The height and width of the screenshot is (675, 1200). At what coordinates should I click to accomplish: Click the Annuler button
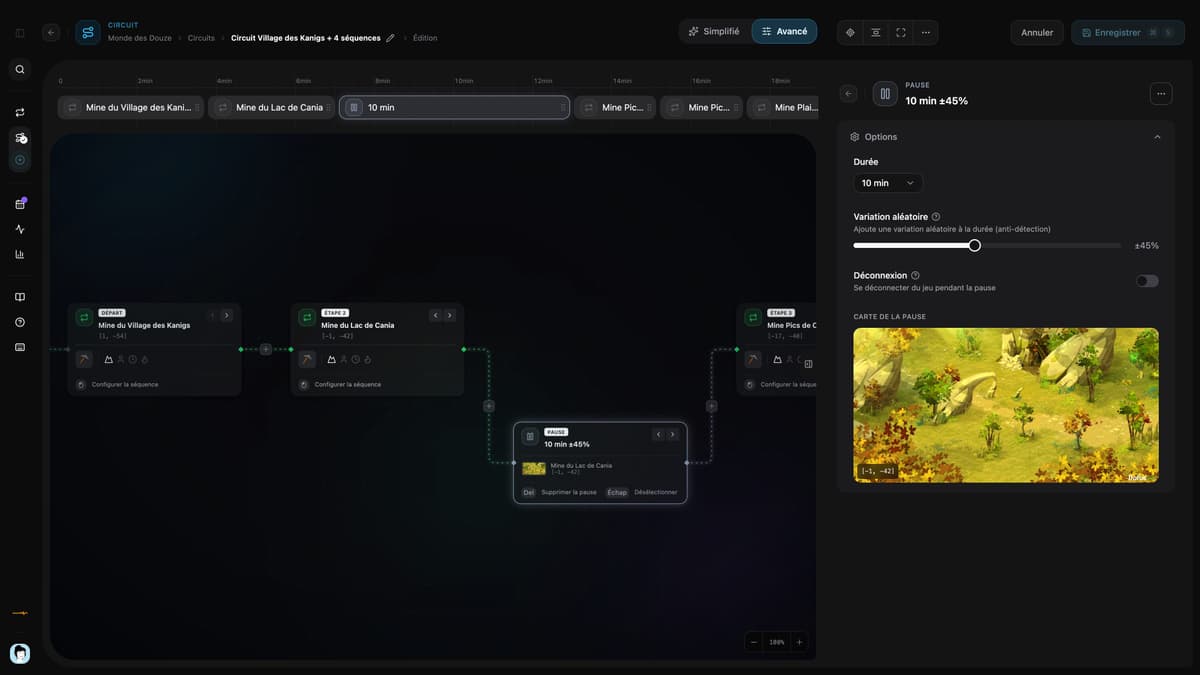(x=1037, y=32)
